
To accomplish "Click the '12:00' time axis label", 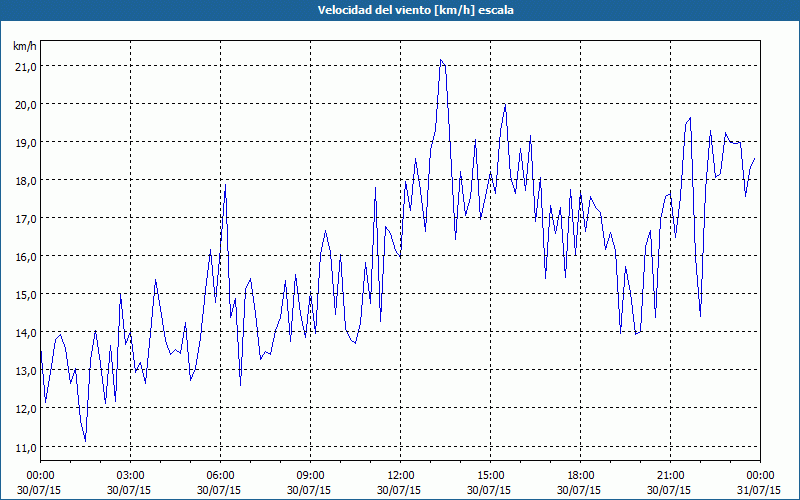I will 401,476.
